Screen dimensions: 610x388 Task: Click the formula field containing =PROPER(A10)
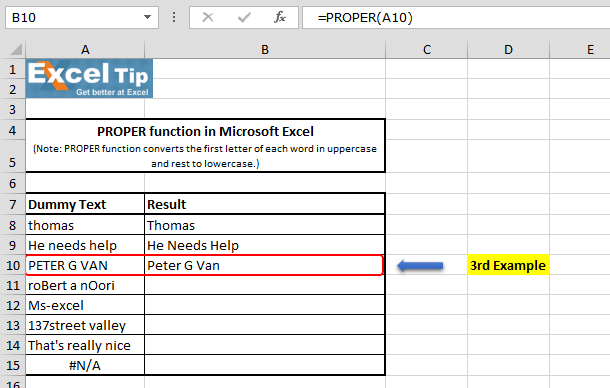[456, 18]
